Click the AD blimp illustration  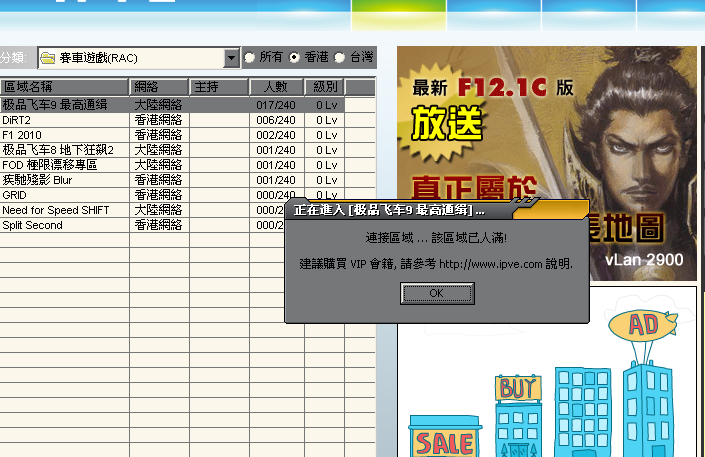643,324
